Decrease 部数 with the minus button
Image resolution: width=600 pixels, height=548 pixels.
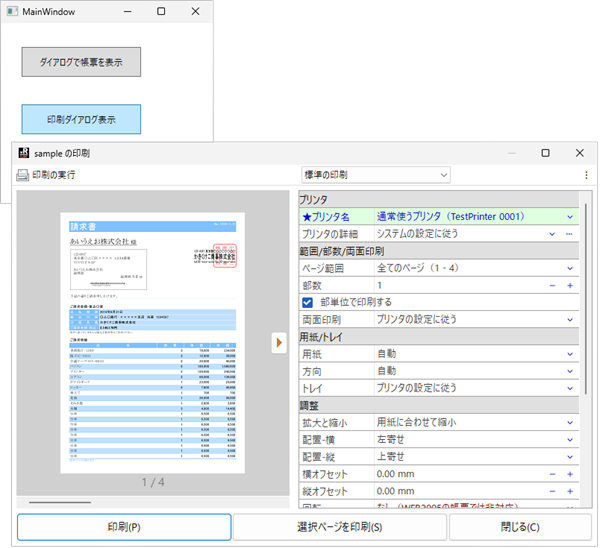pos(552,285)
